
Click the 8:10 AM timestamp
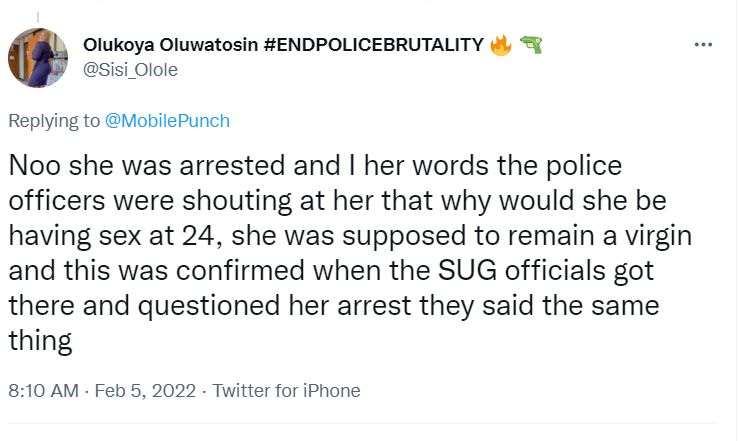click(x=42, y=391)
